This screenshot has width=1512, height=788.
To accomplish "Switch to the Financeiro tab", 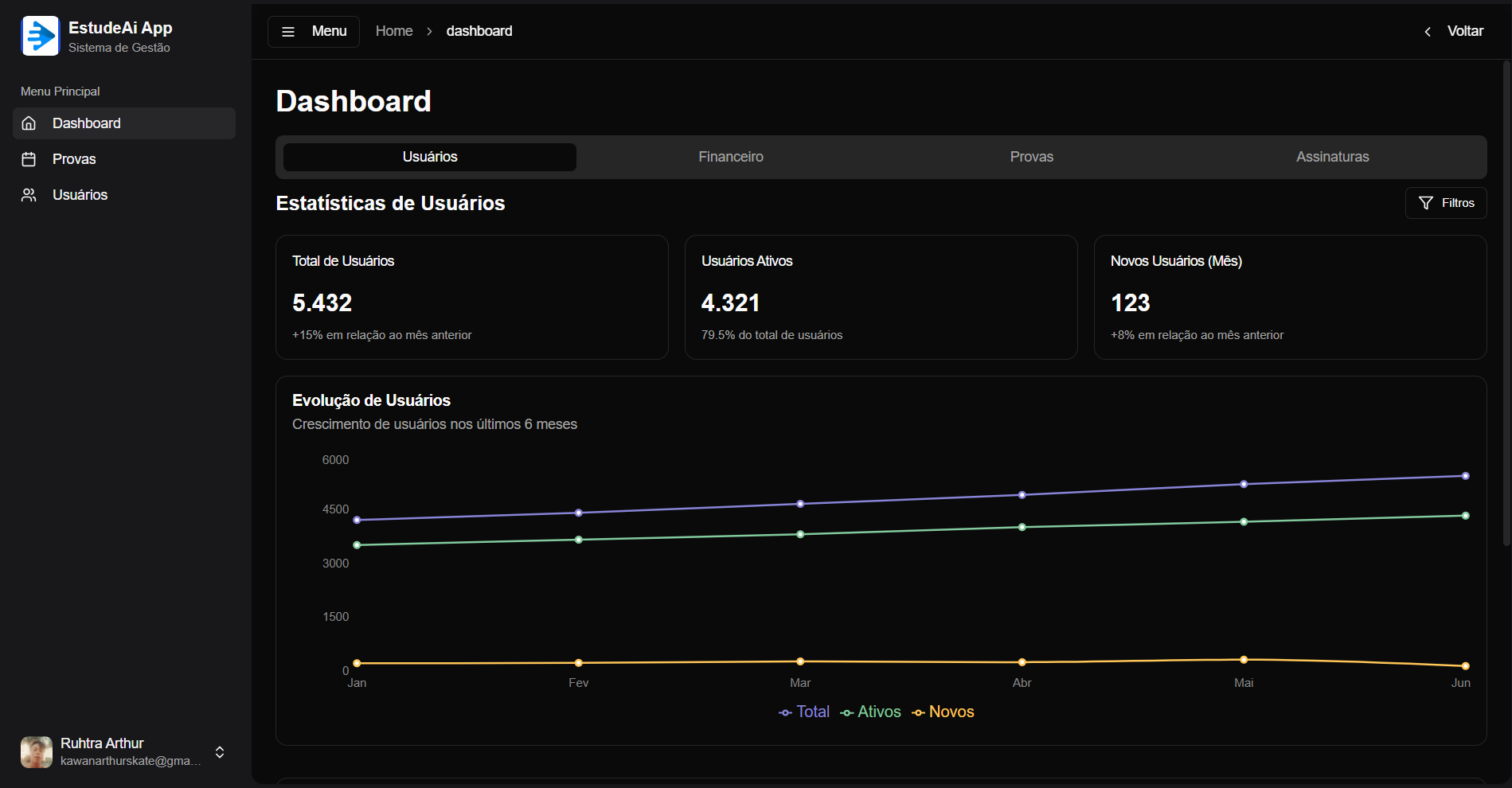I will [730, 157].
